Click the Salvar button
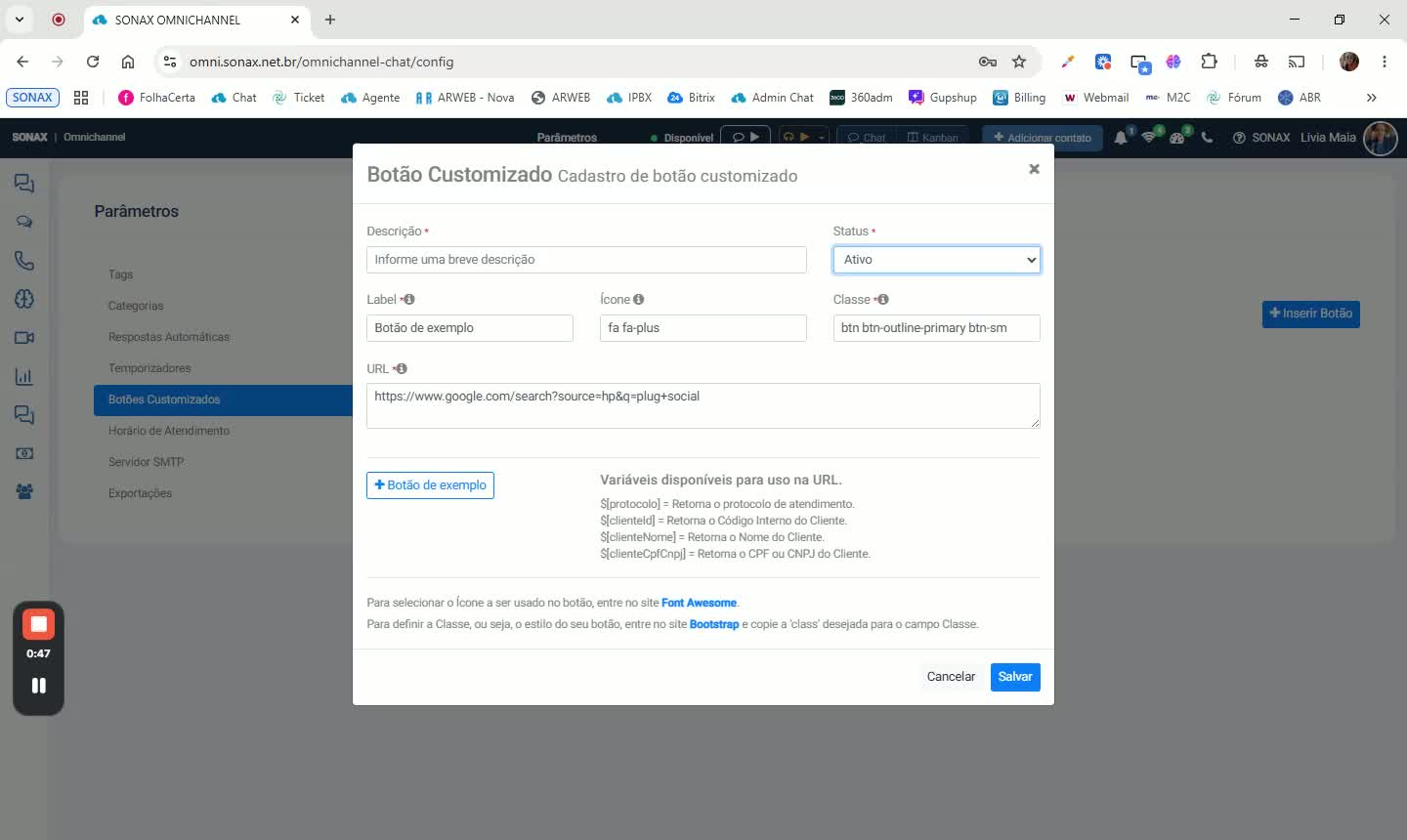This screenshot has height=840, width=1407. coord(1015,677)
